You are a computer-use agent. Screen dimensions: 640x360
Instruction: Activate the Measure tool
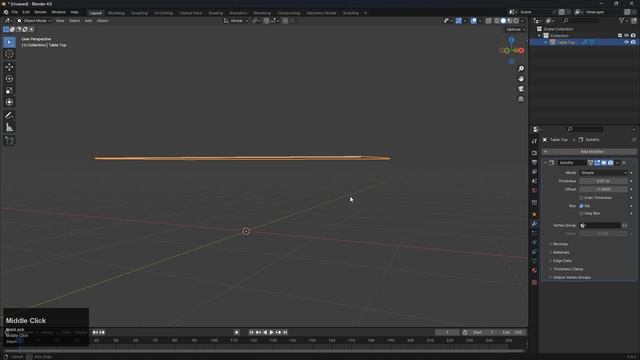pyautogui.click(x=9, y=128)
